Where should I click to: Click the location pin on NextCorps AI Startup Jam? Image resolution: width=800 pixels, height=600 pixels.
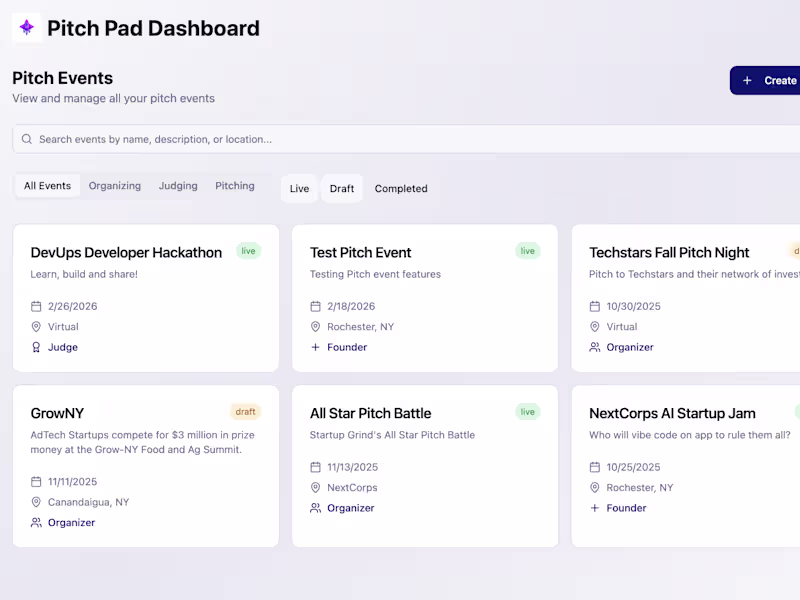point(595,487)
